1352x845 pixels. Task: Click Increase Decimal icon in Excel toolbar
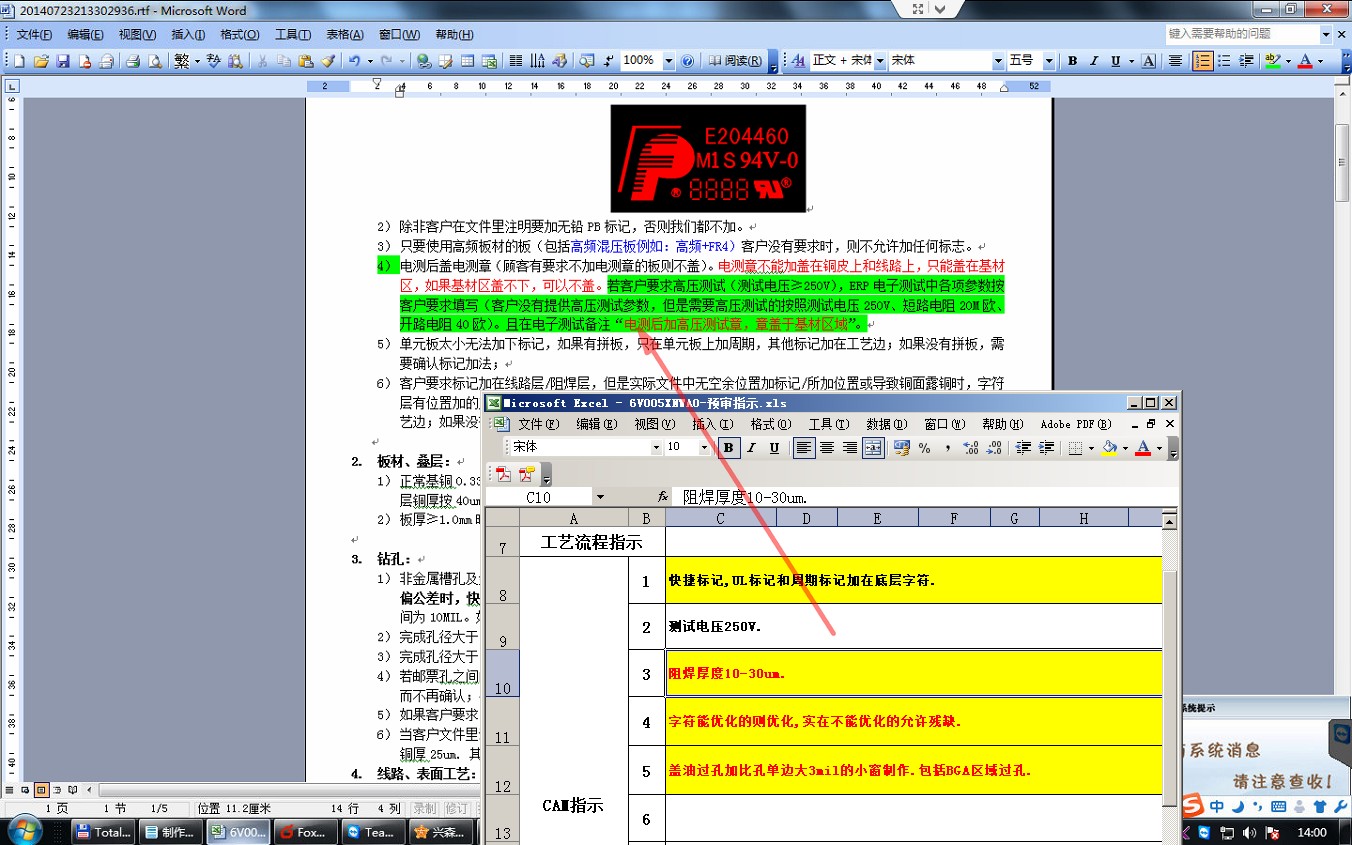(x=970, y=448)
